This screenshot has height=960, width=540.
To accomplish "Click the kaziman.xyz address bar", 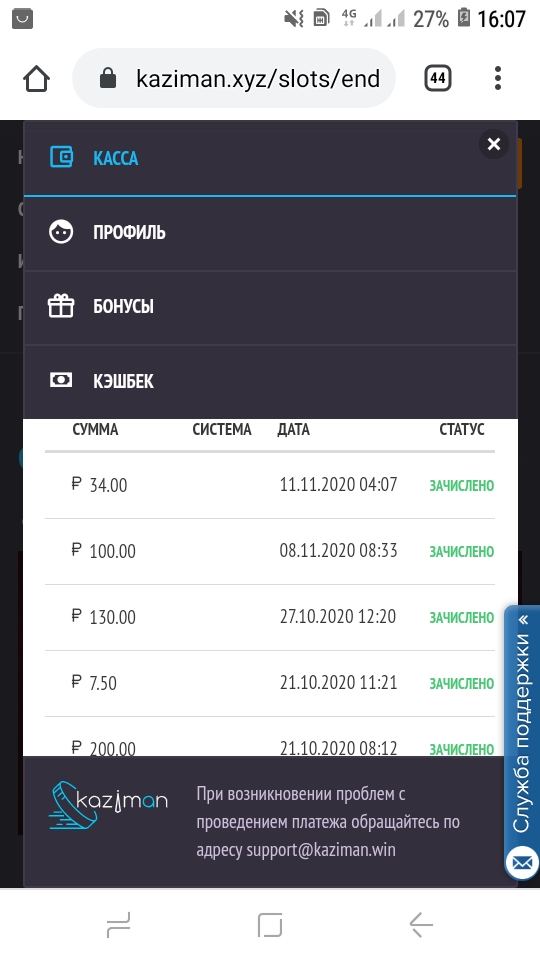I will (x=234, y=78).
